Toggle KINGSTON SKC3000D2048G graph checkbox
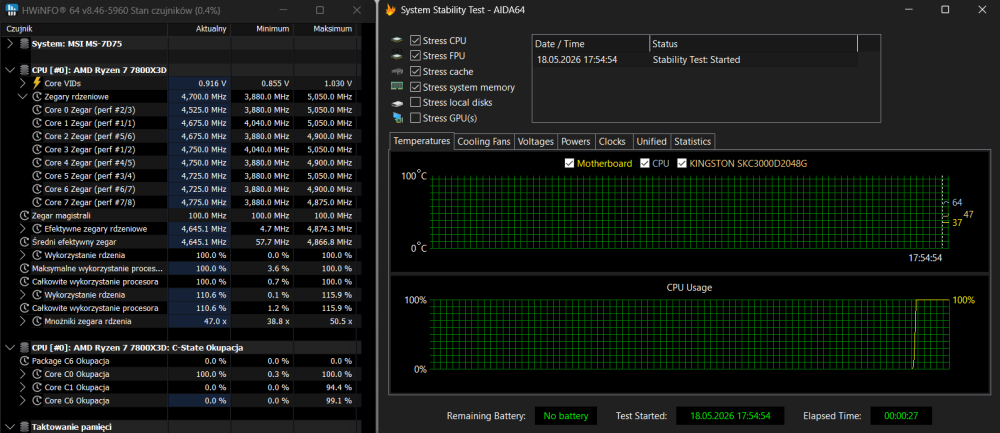This screenshot has height=433, width=1000. point(682,163)
